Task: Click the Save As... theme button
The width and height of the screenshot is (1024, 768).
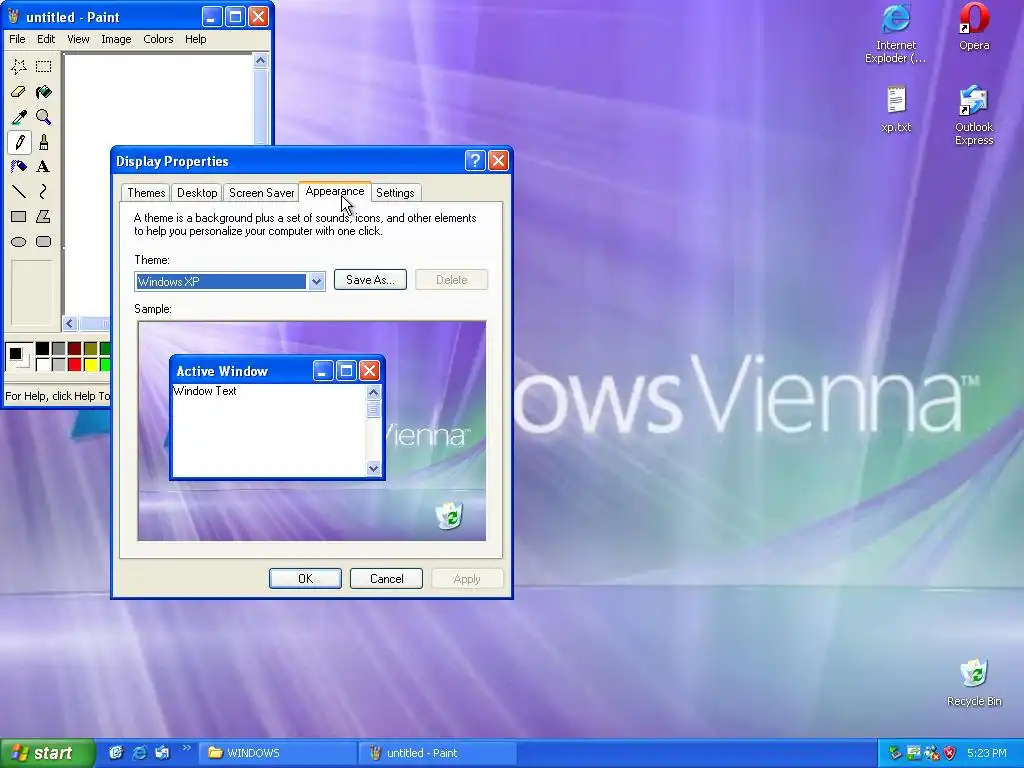Action: pos(370,280)
